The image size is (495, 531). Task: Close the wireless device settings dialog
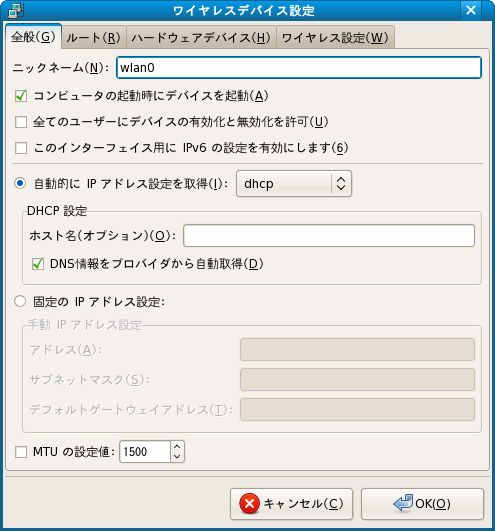pos(471,10)
